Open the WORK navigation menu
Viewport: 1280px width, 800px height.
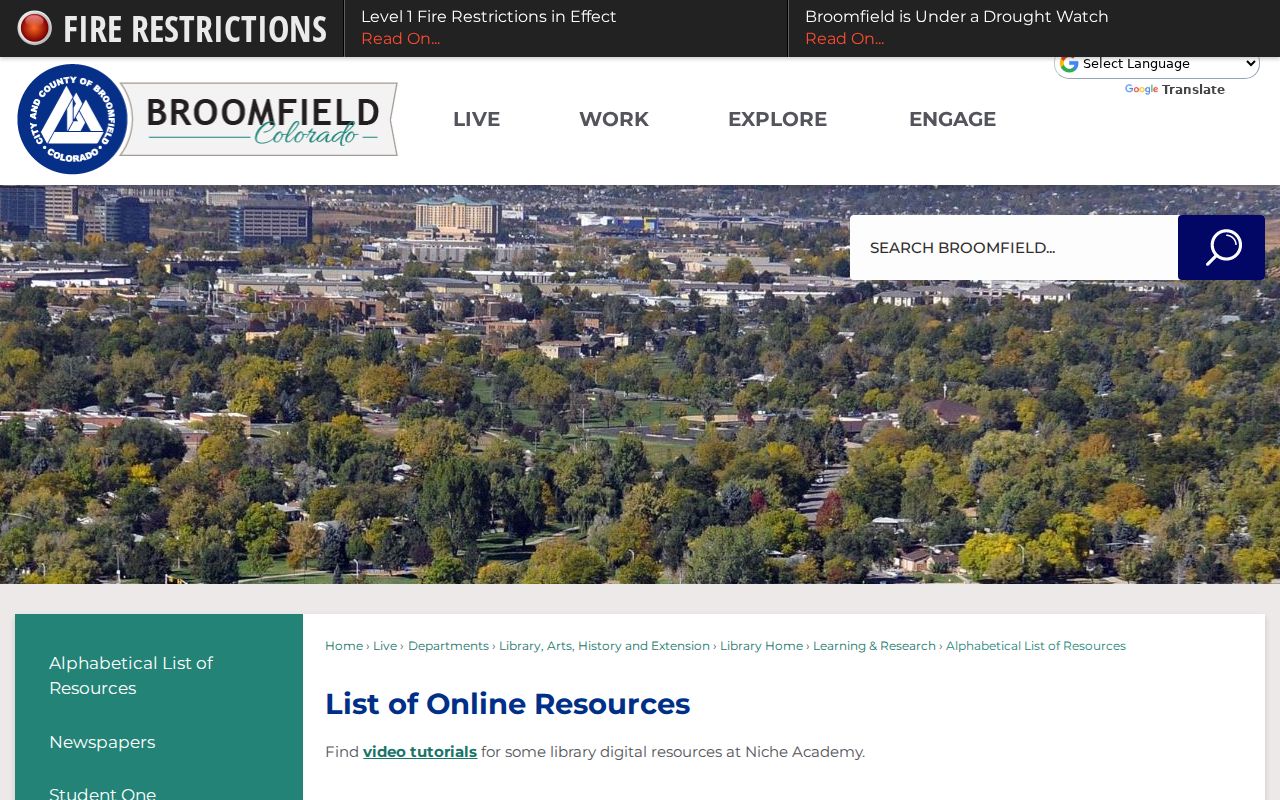614,119
